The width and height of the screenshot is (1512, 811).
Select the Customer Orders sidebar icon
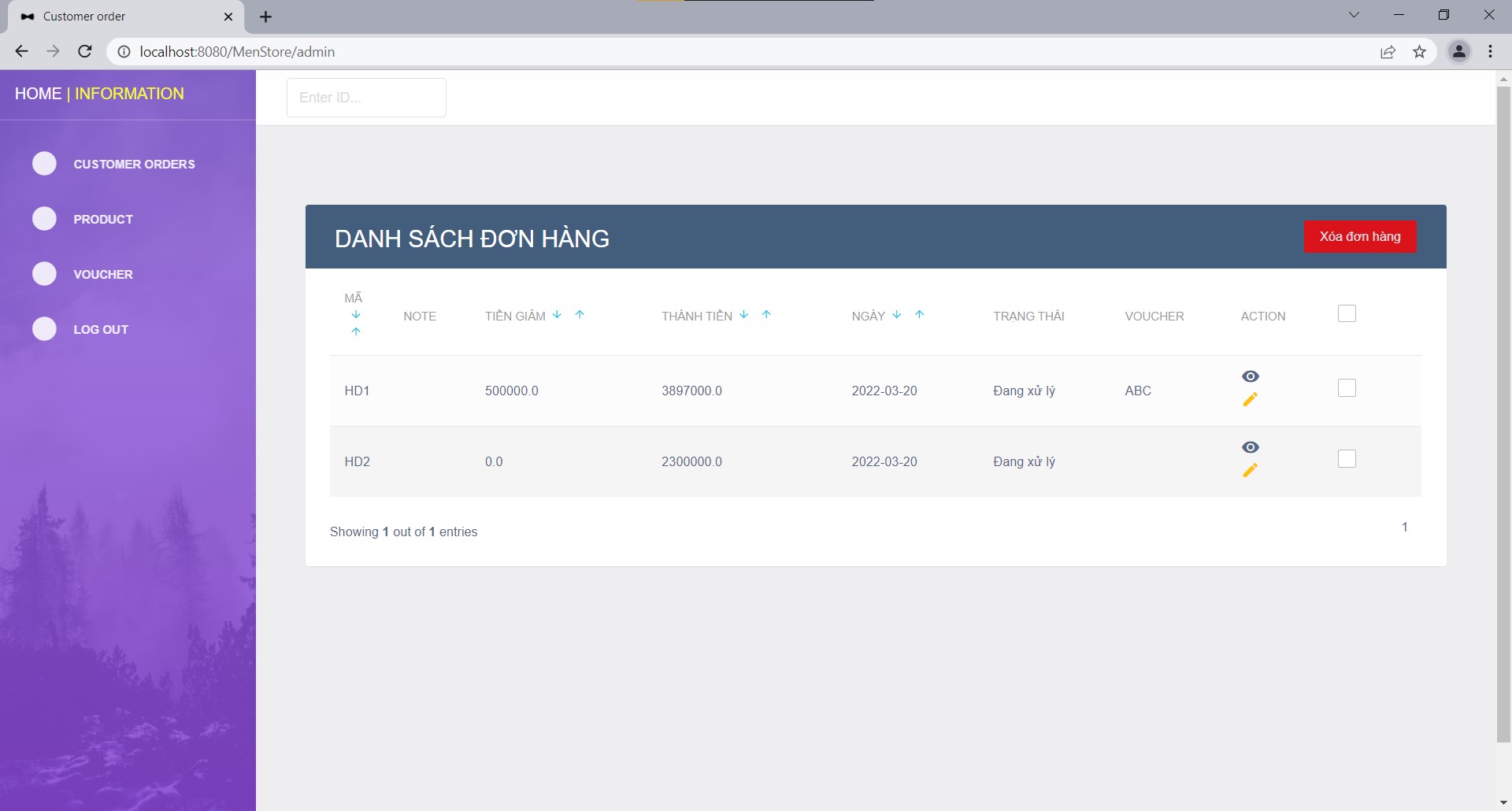(x=44, y=164)
